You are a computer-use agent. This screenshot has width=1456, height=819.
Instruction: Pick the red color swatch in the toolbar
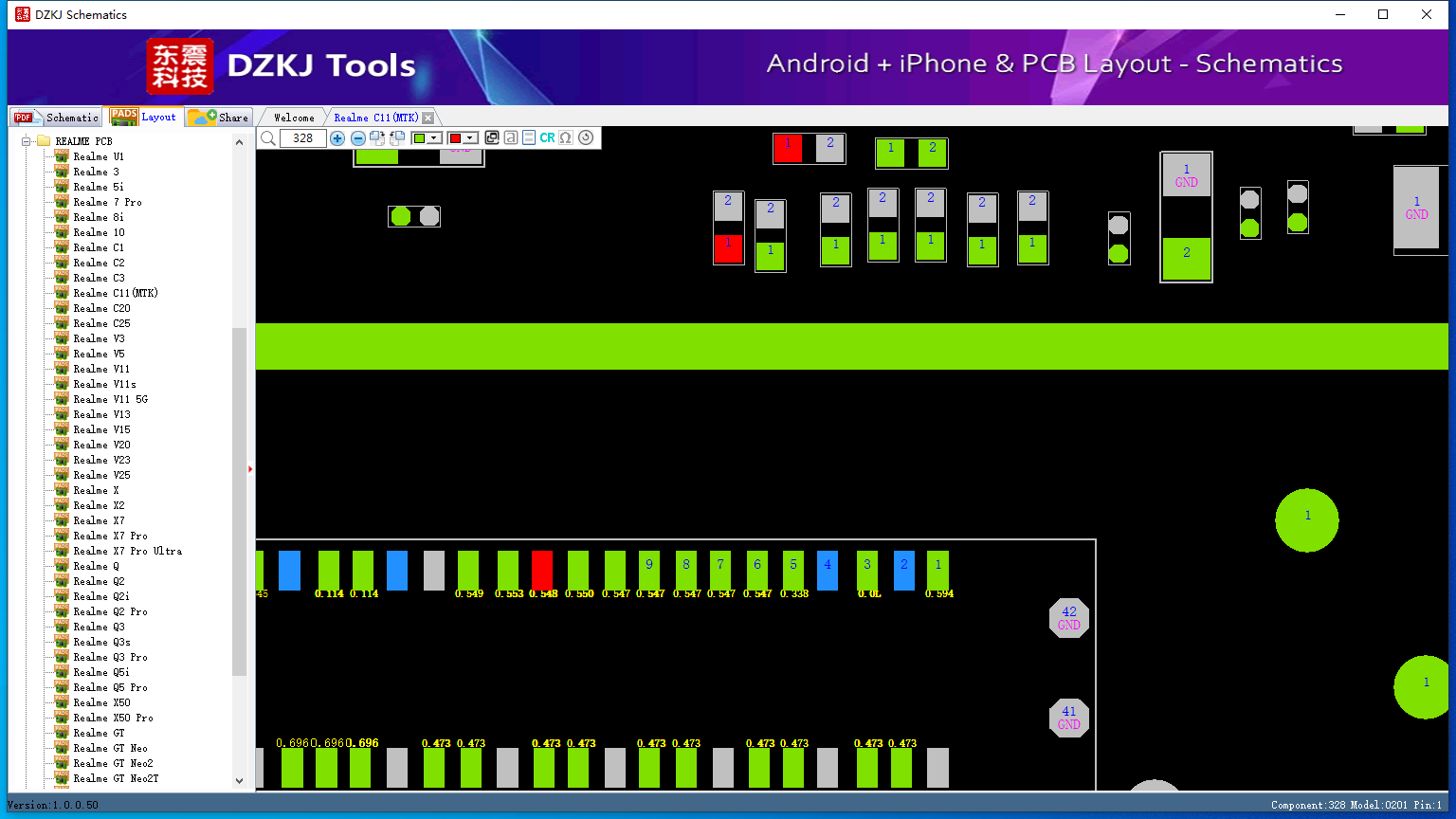coord(455,138)
